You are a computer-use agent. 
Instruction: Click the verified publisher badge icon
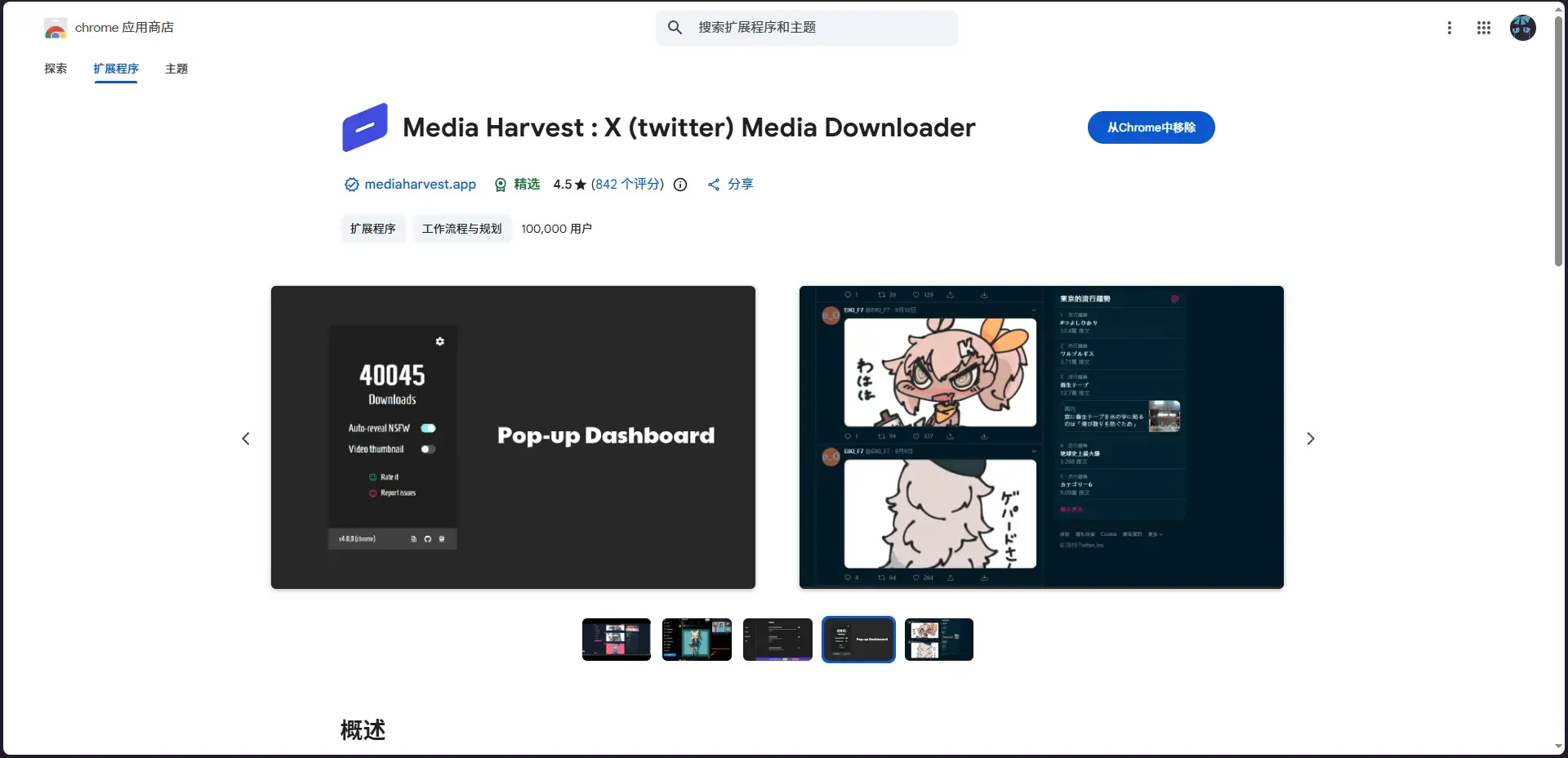point(350,185)
